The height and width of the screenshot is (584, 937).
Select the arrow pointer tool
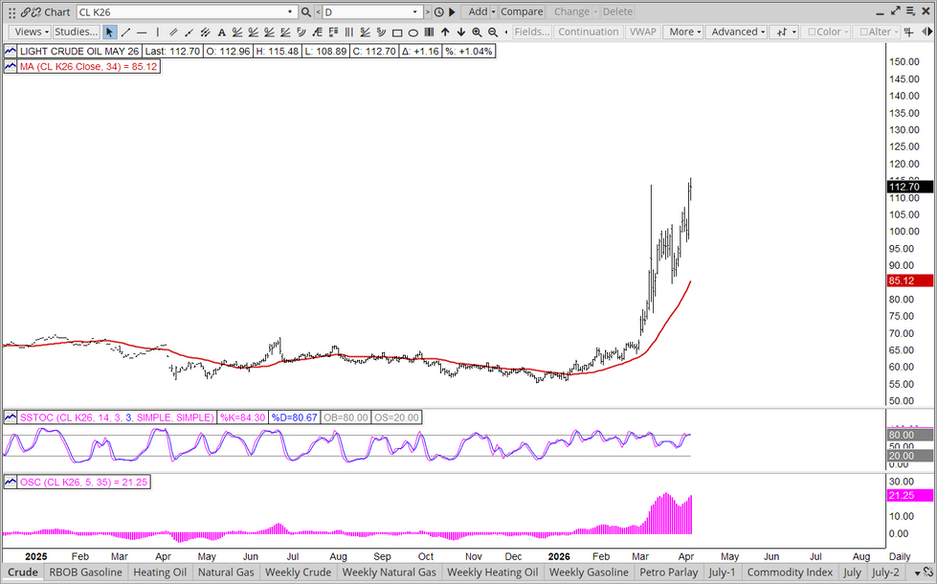click(x=109, y=32)
